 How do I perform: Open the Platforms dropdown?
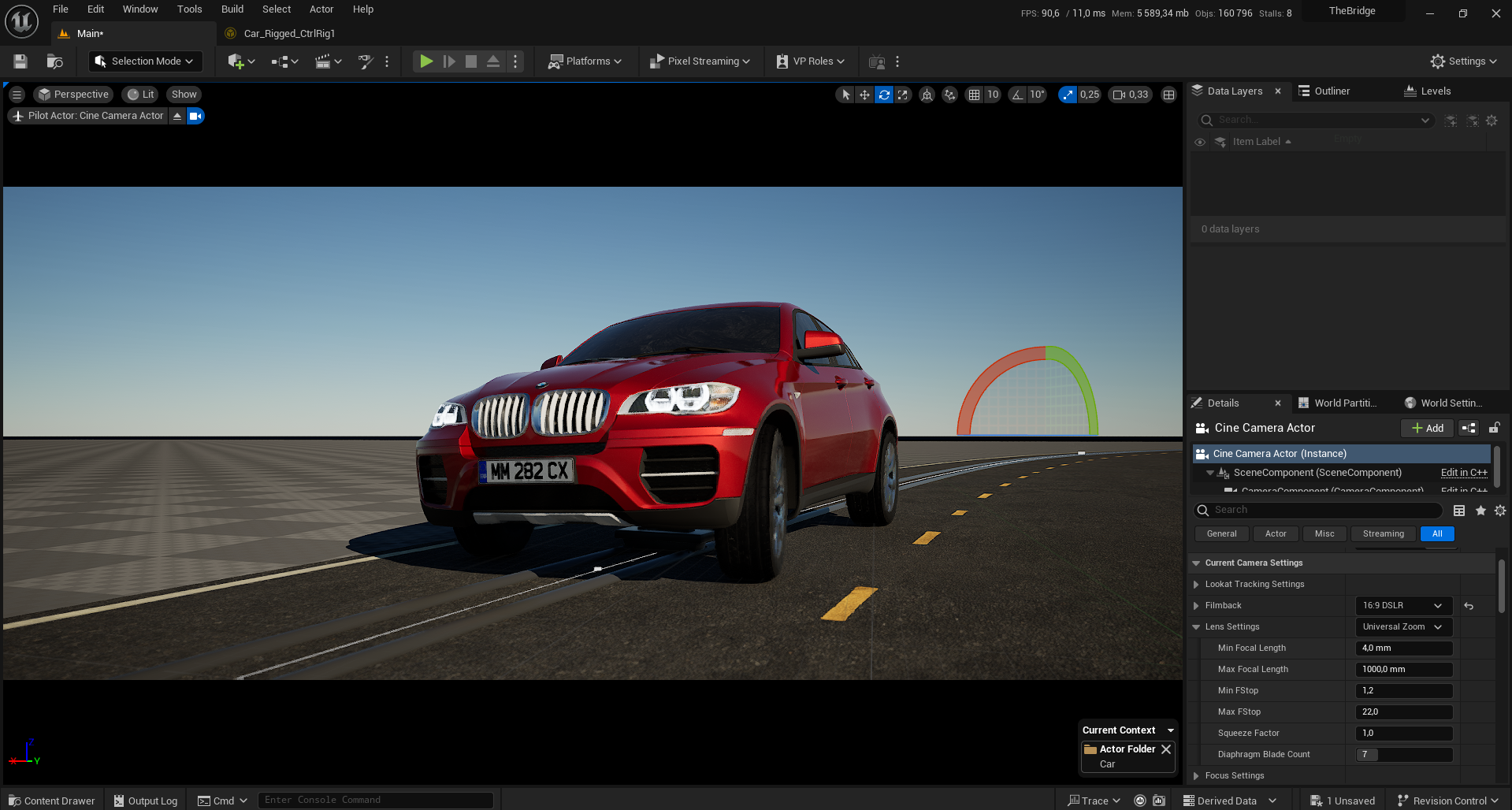(x=585, y=61)
